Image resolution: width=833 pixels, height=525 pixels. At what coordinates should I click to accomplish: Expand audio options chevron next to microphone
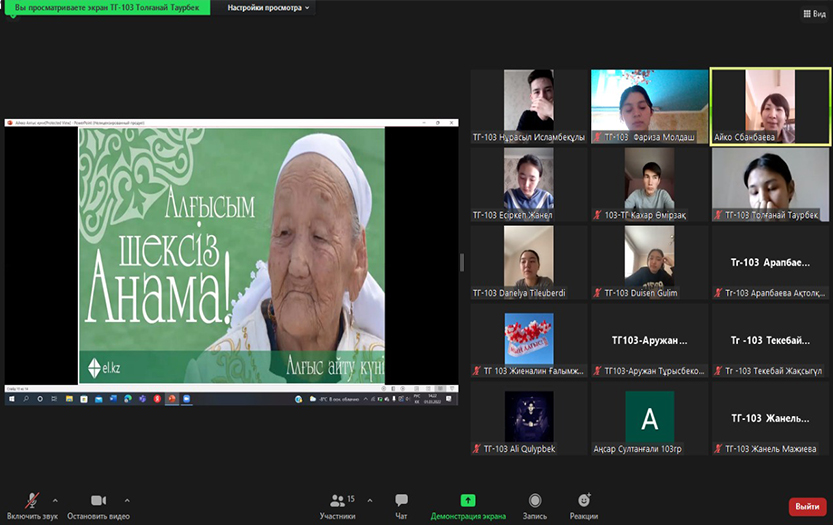point(55,500)
